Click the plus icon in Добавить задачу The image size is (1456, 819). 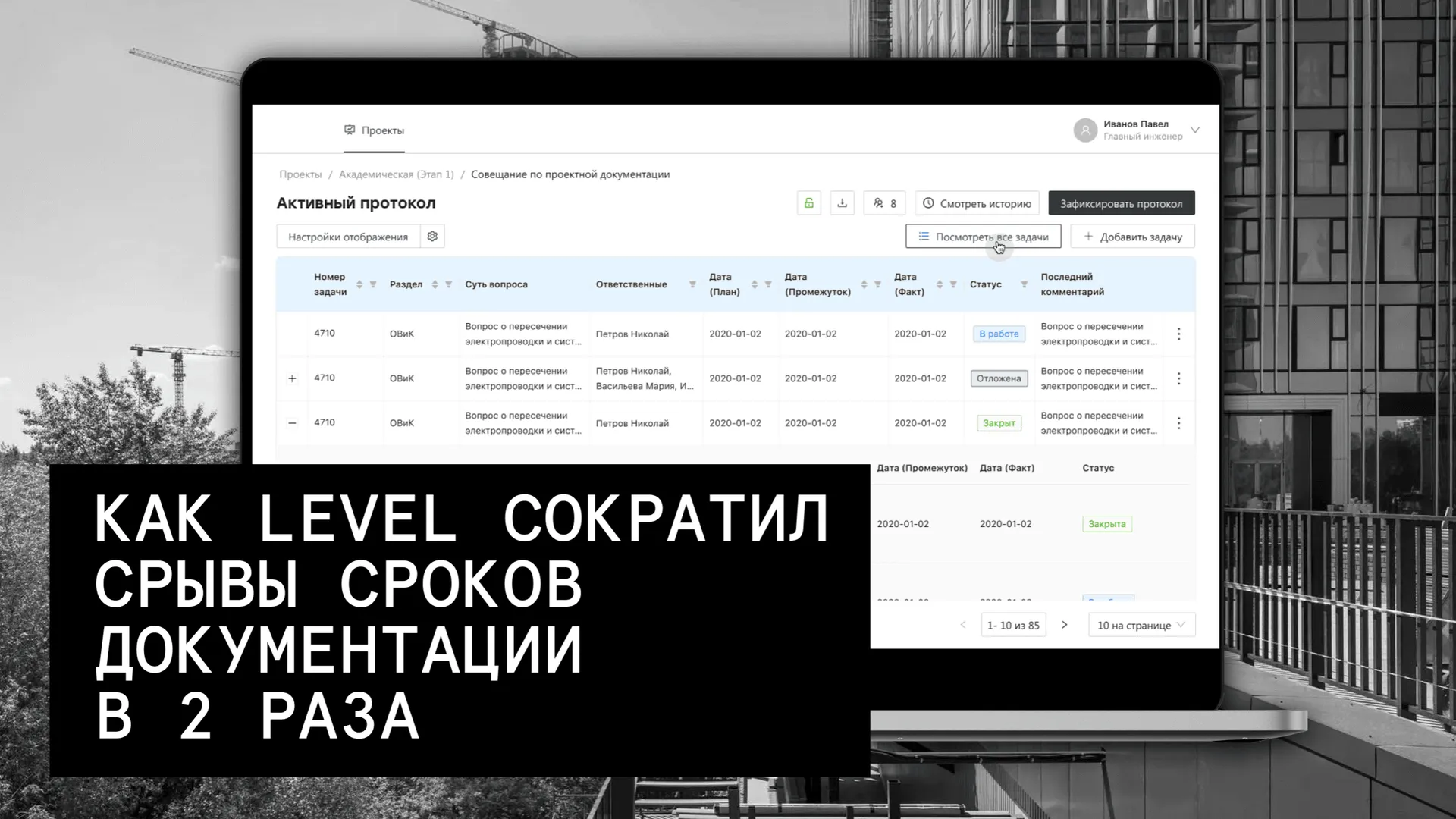(x=1087, y=236)
